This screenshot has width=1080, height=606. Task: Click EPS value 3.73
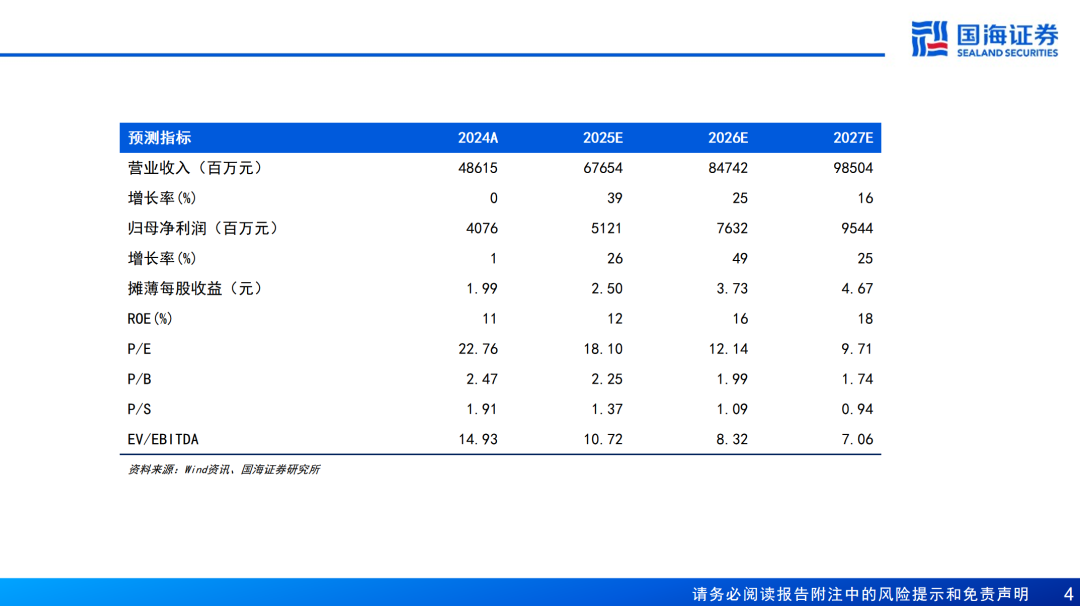click(x=732, y=289)
